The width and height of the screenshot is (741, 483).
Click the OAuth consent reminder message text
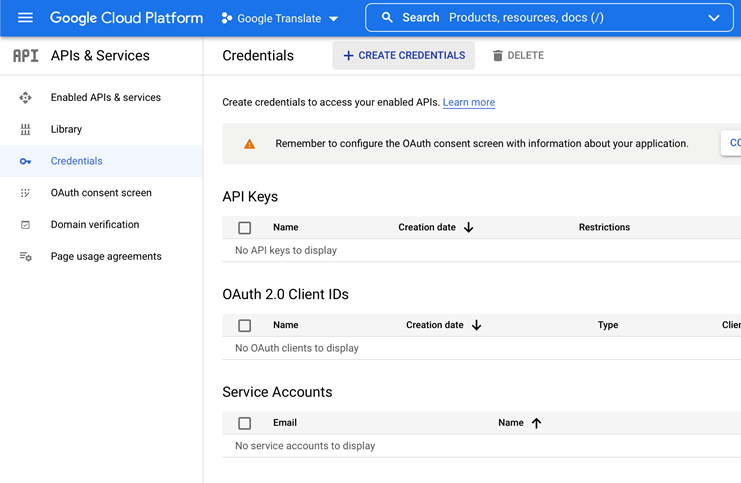482,144
